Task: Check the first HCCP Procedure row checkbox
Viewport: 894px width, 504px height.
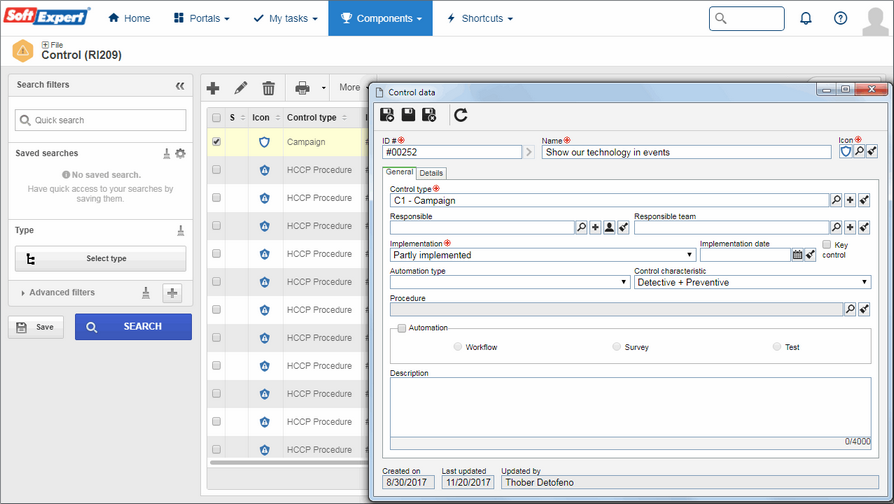Action: tap(216, 169)
